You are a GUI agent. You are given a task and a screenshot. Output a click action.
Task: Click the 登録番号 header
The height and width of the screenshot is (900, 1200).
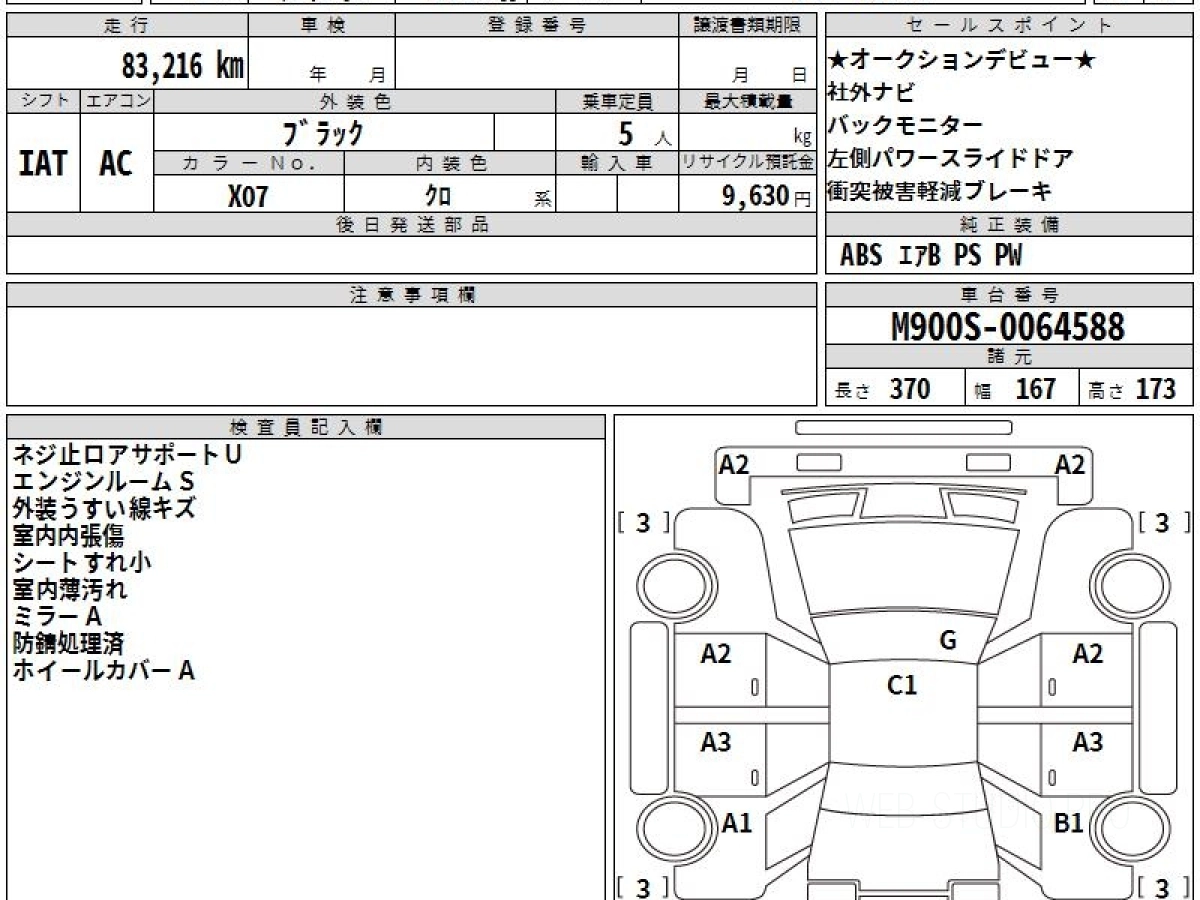[x=537, y=26]
